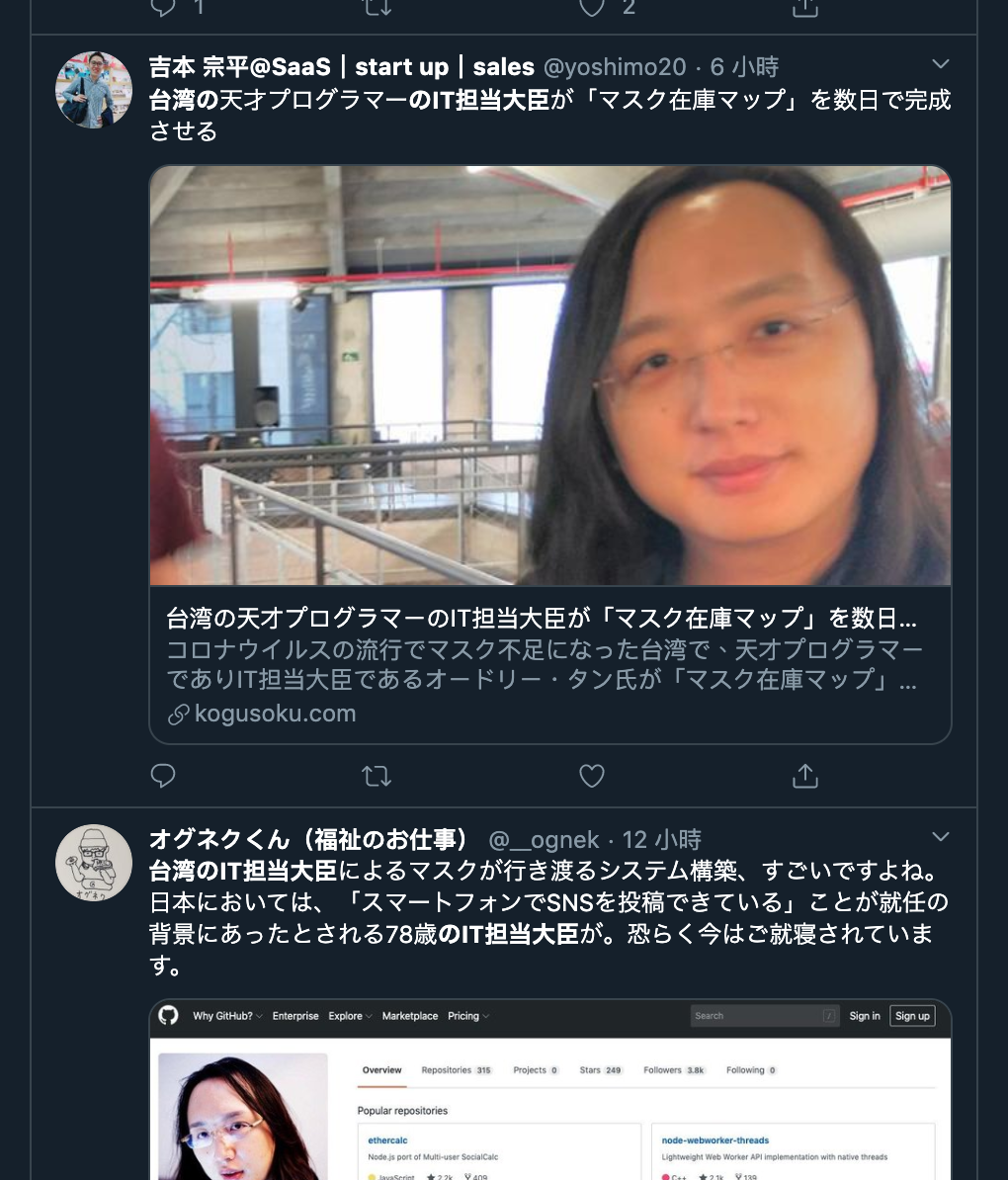The height and width of the screenshot is (1180, 1008).
Task: Click the Sign up button in GitHub header
Action: coord(911,1016)
